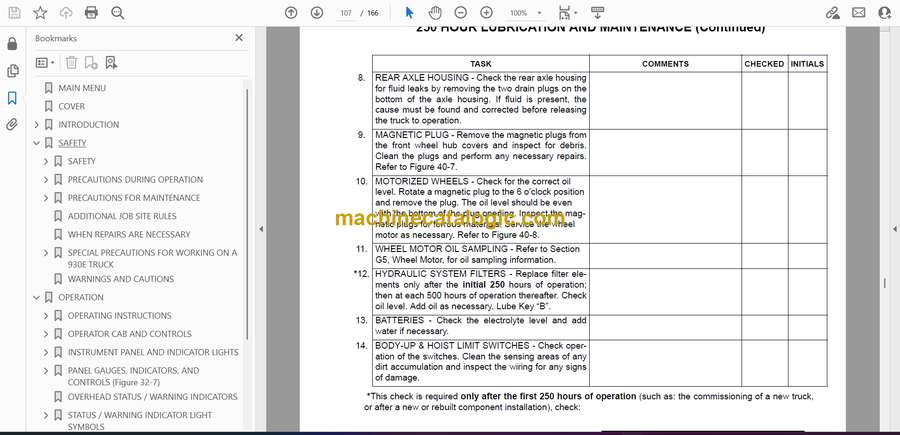The image size is (900, 435).
Task: Expand OPERATOR CAB AND CONTROLS bookmark
Action: [x=46, y=333]
